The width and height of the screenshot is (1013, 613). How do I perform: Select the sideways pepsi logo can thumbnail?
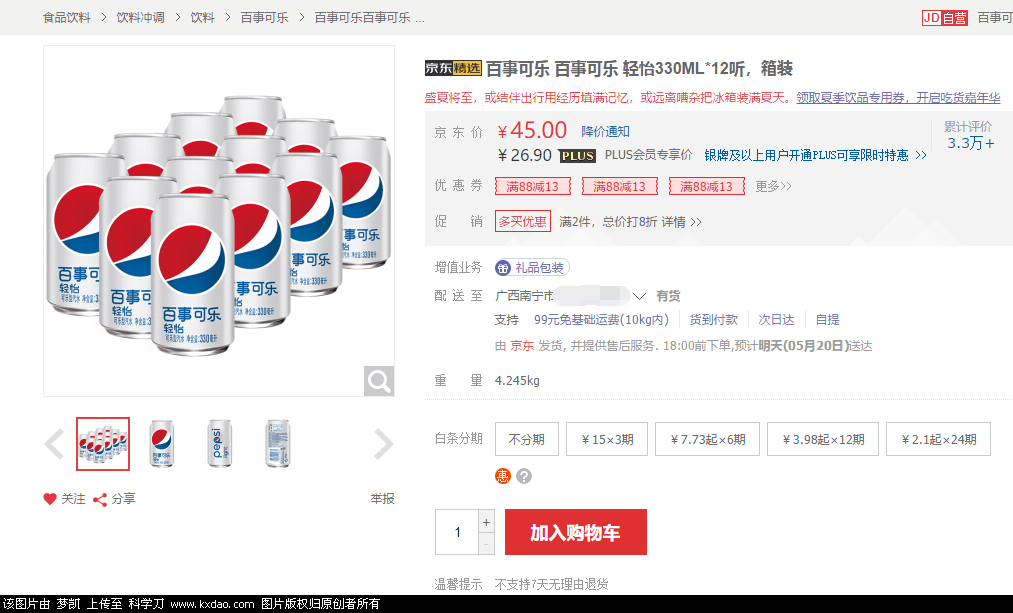220,444
